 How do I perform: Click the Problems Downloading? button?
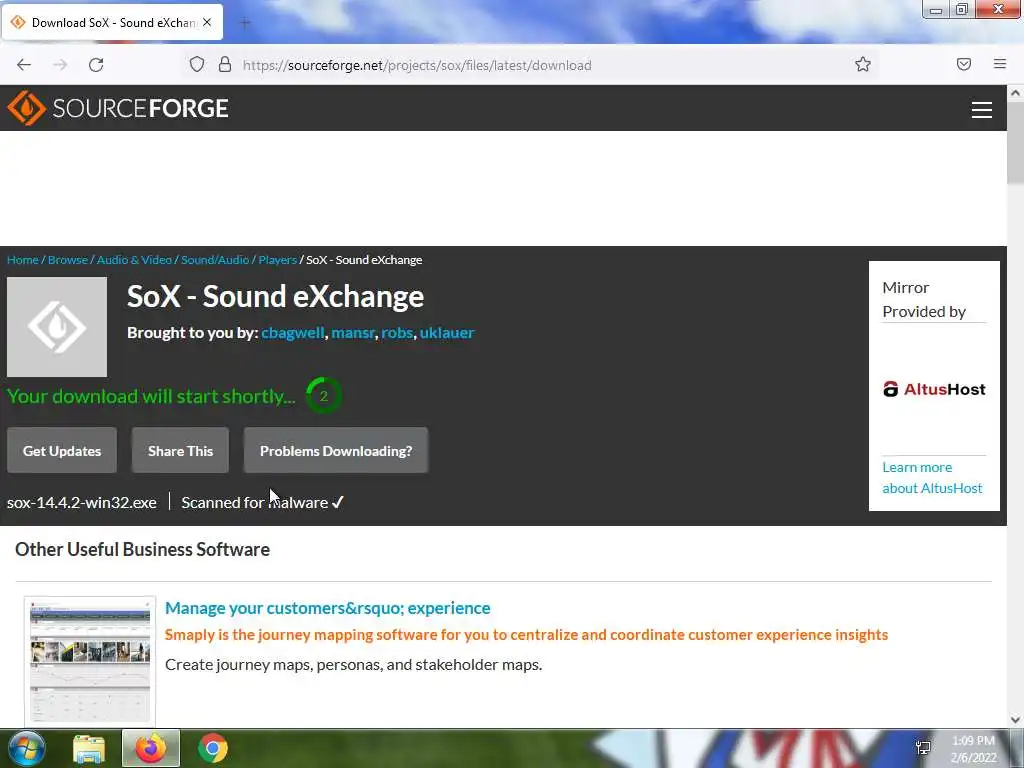point(336,451)
